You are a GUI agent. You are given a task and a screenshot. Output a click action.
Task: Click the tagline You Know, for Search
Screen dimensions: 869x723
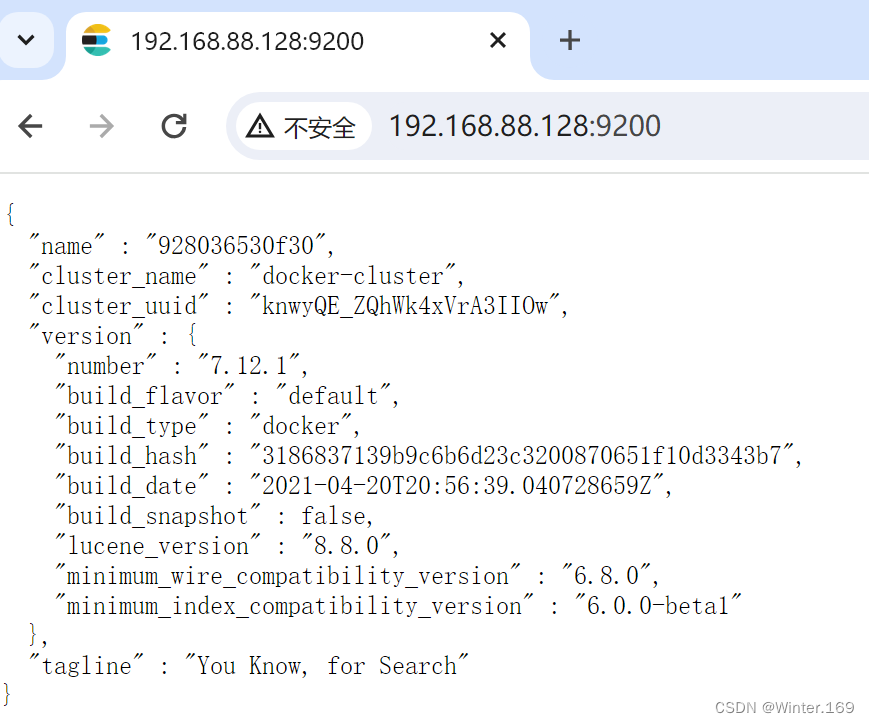click(x=326, y=665)
